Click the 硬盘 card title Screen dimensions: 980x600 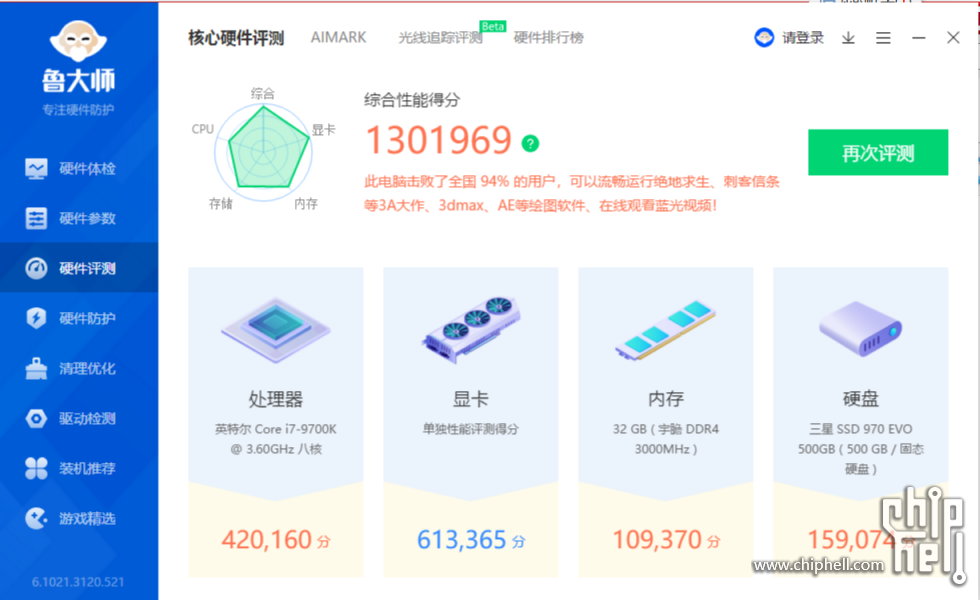click(861, 399)
